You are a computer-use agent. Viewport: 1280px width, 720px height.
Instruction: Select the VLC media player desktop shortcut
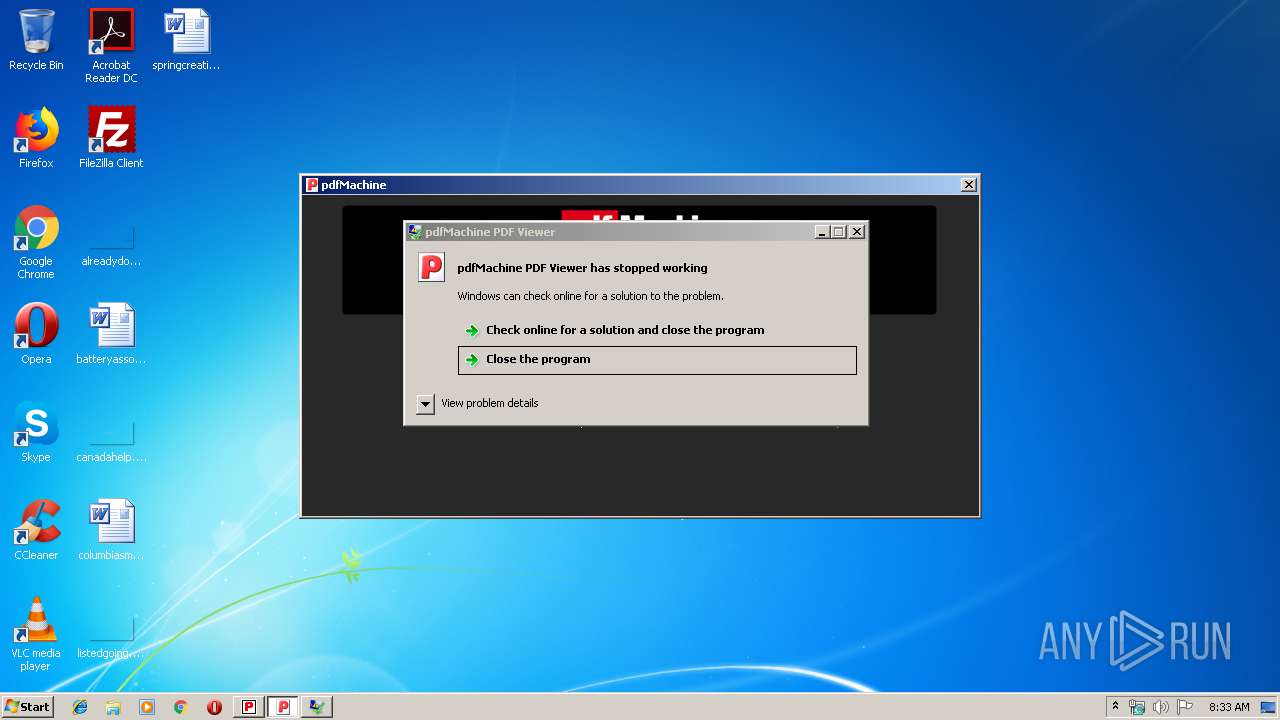click(x=36, y=634)
